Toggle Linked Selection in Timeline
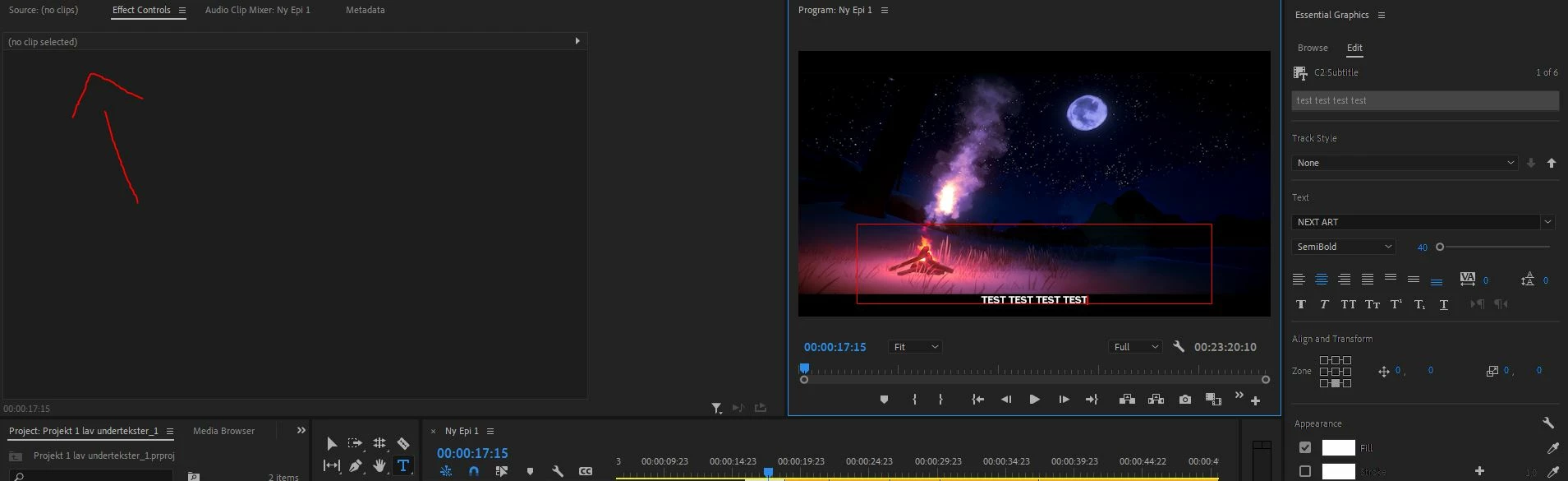Screen dimensions: 1568x481 (x=502, y=471)
